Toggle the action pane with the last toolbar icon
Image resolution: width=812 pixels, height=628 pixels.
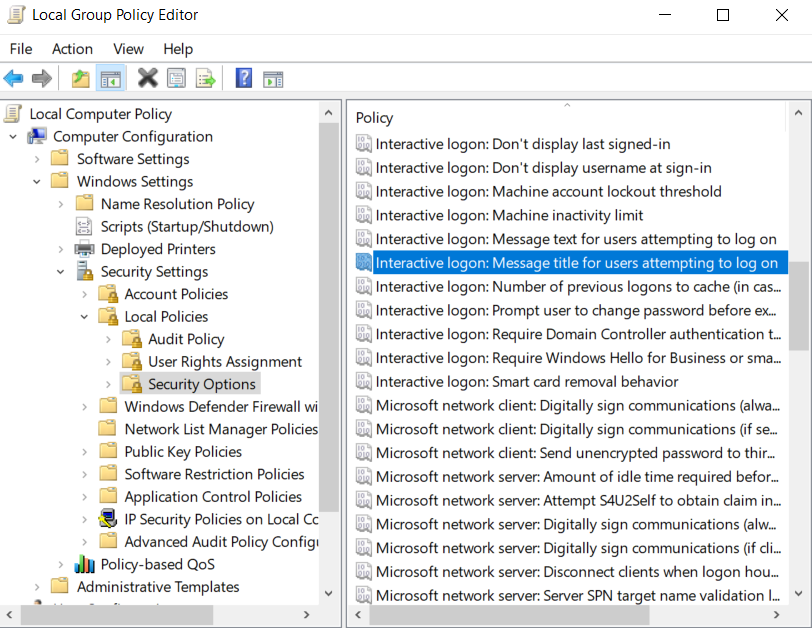coord(273,78)
